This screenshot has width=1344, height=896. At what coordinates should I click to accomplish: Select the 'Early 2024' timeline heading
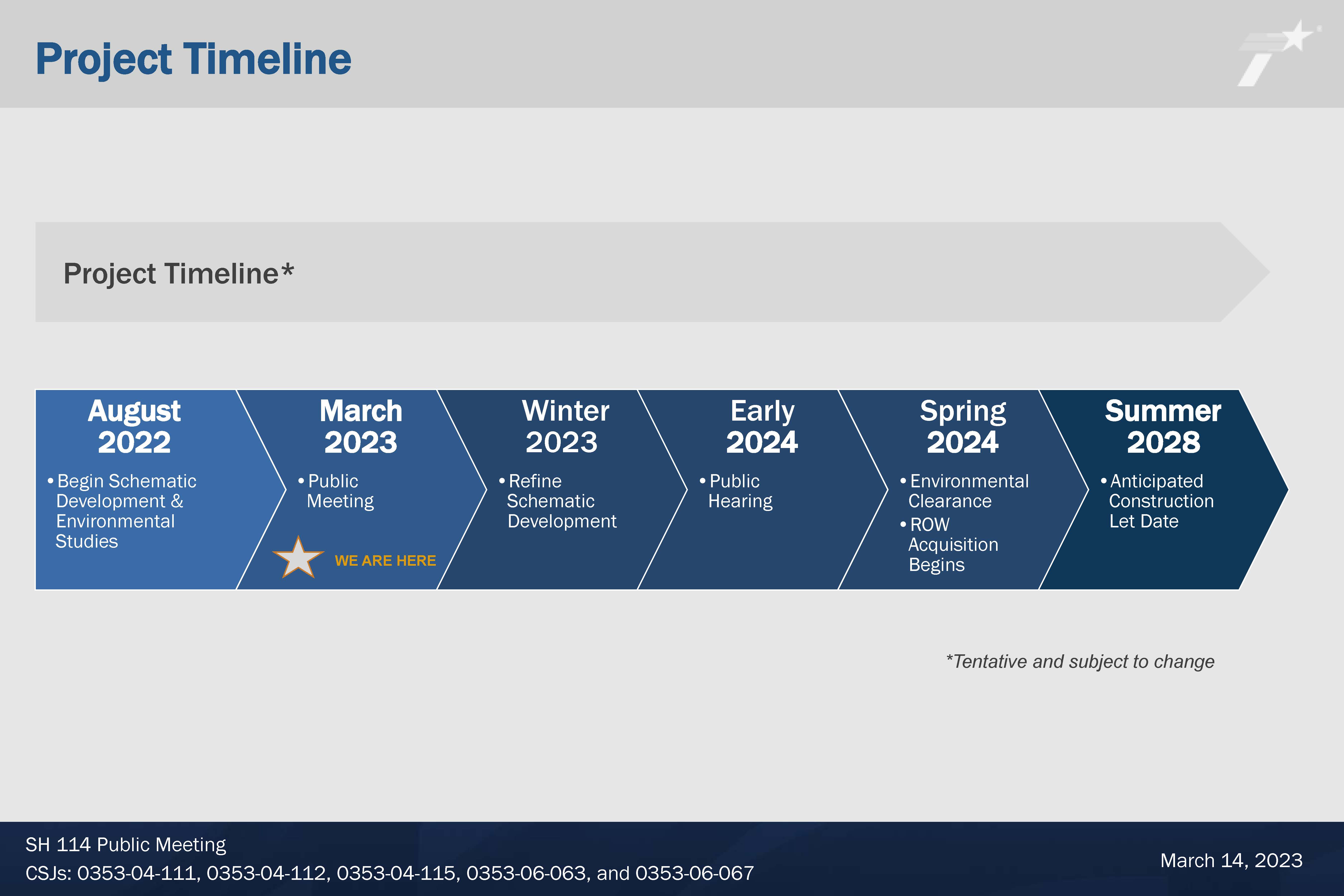tap(762, 426)
